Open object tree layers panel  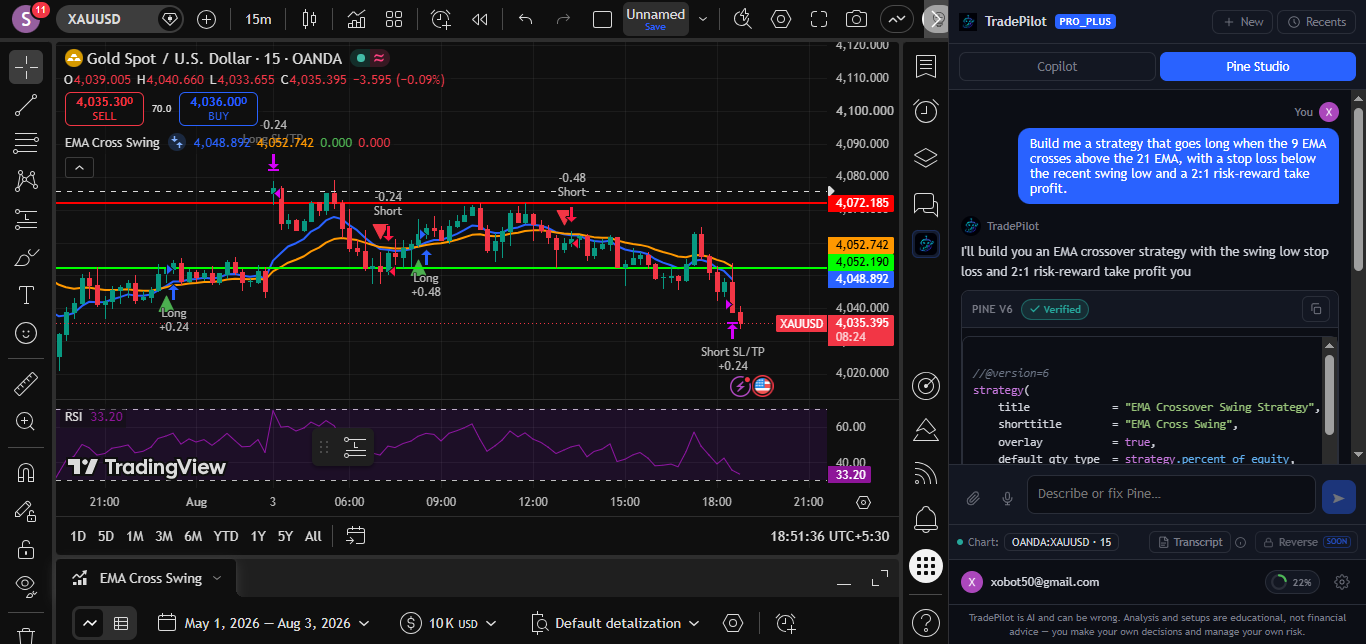pos(926,158)
